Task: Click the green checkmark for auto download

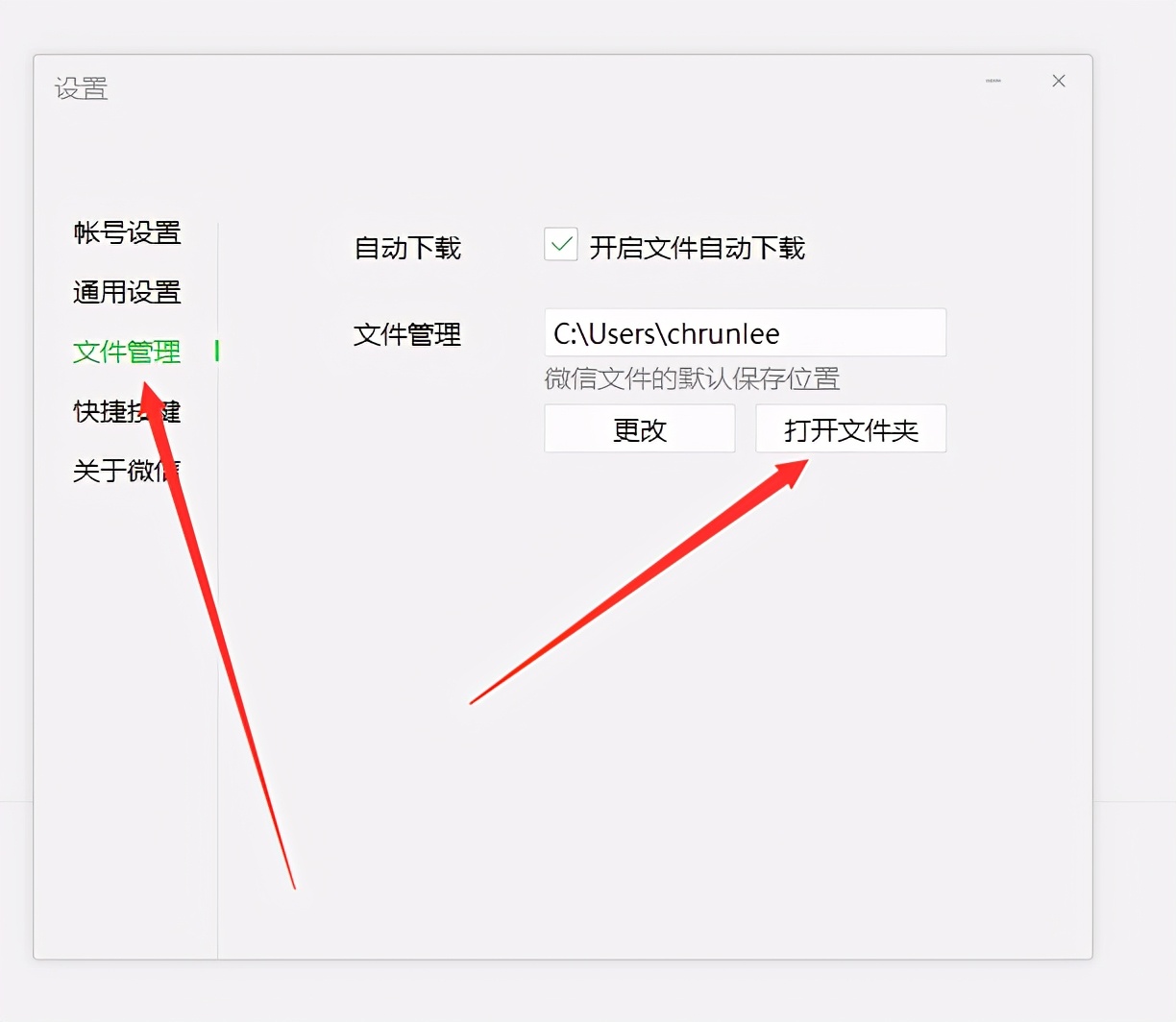Action: click(x=560, y=246)
